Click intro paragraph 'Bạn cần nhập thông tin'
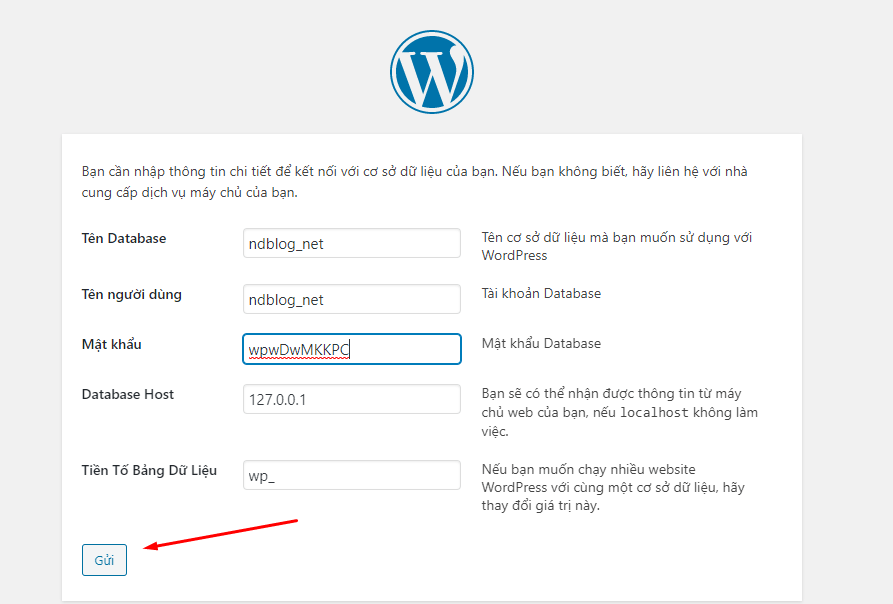 (x=415, y=182)
